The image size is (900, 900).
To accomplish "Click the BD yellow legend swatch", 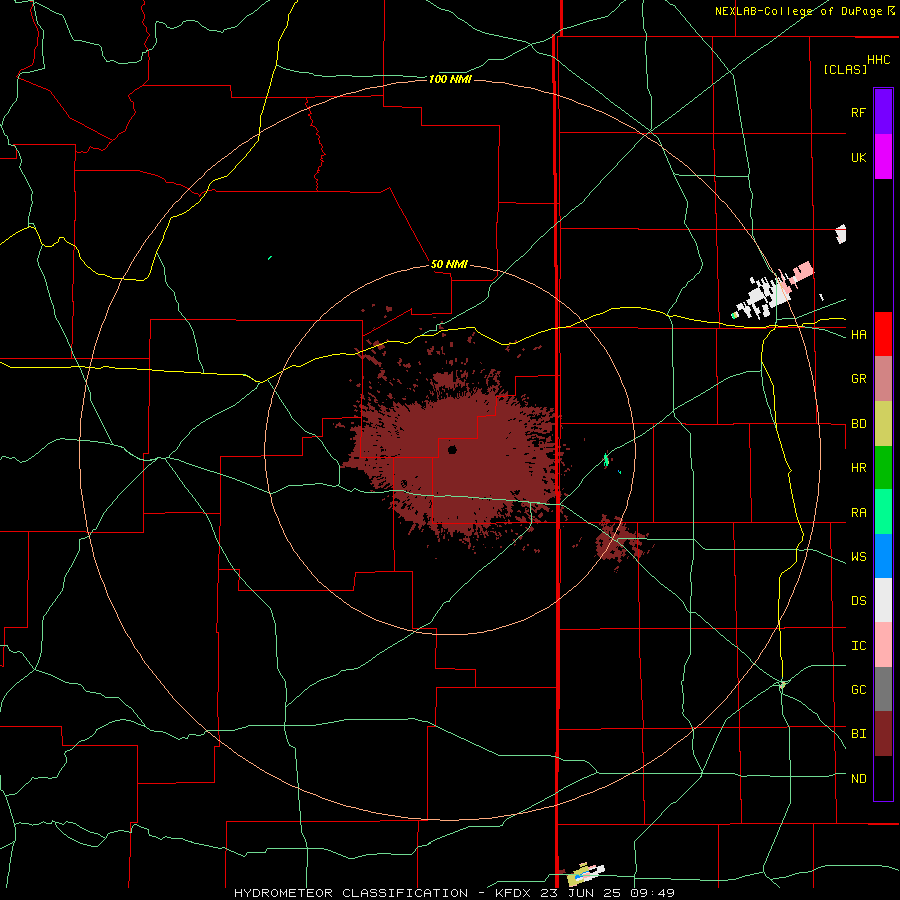I will click(883, 423).
